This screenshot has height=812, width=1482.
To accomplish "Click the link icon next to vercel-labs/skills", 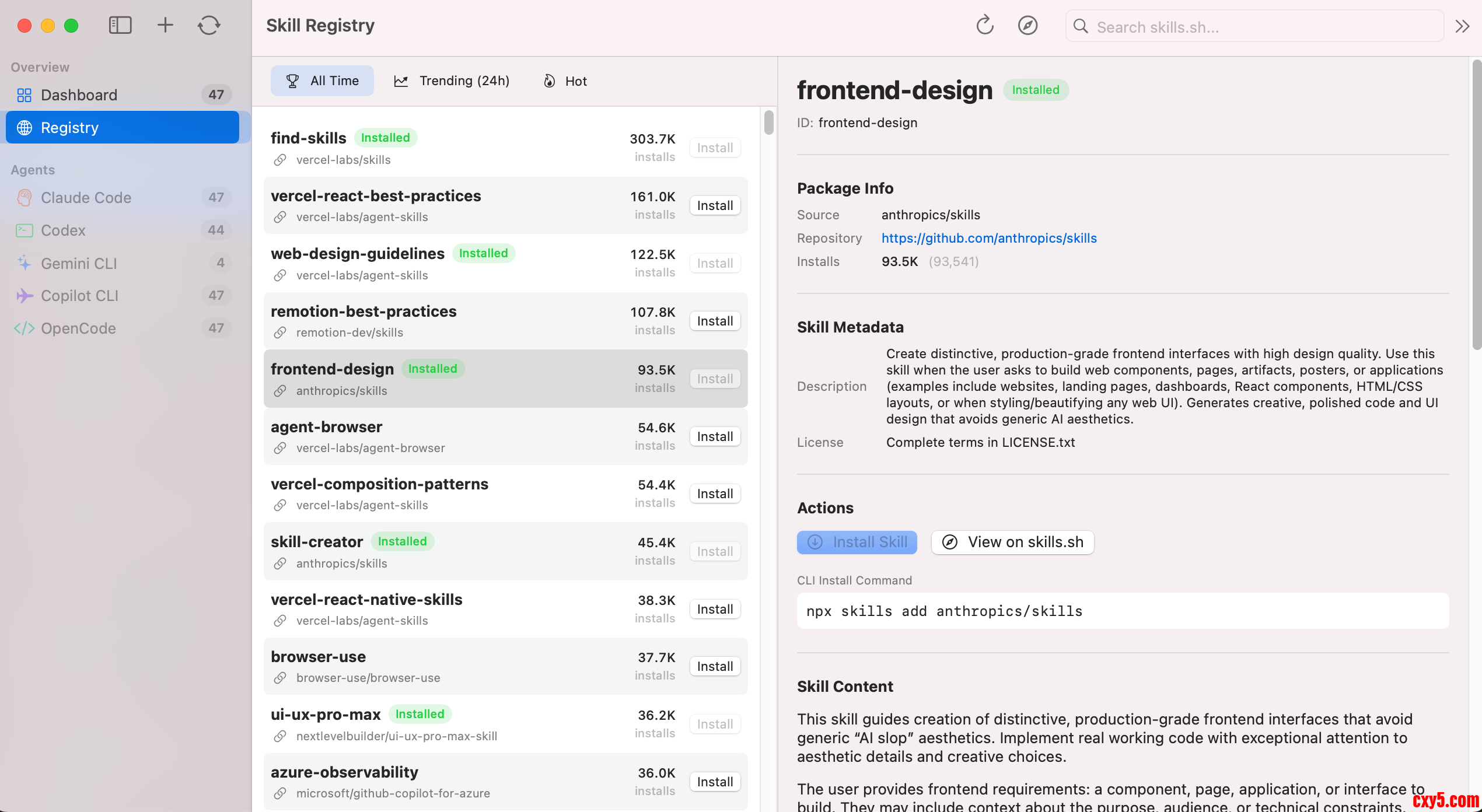I will (281, 160).
